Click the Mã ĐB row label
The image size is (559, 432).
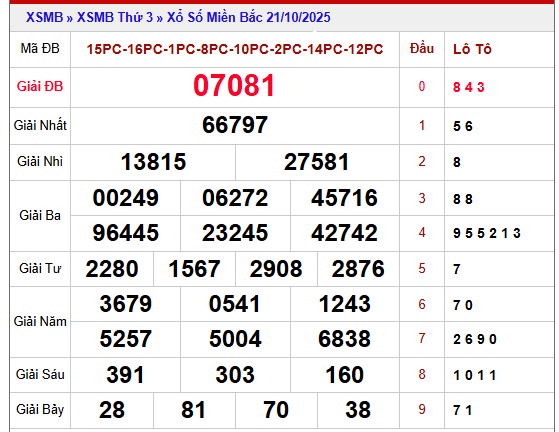click(40, 48)
